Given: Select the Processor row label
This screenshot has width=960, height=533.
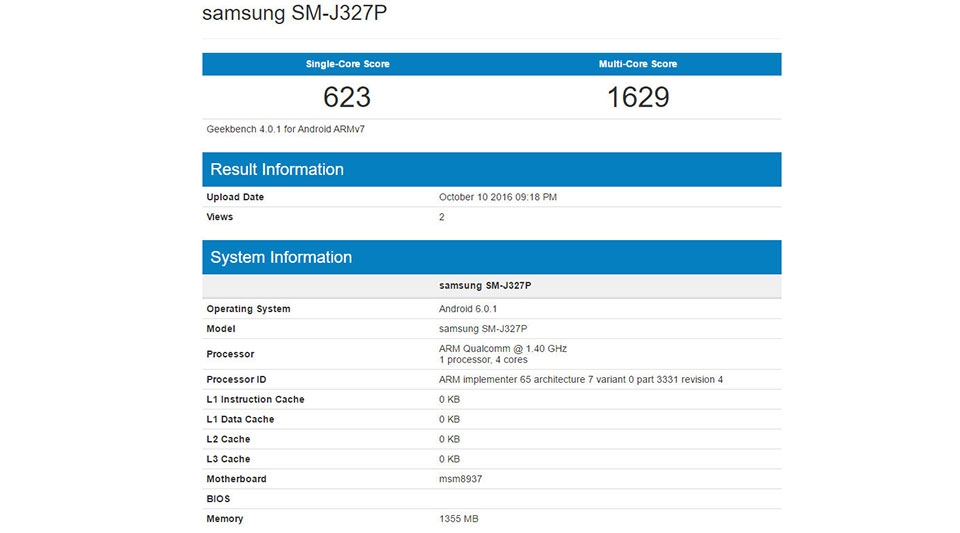Looking at the screenshot, I should (x=230, y=354).
